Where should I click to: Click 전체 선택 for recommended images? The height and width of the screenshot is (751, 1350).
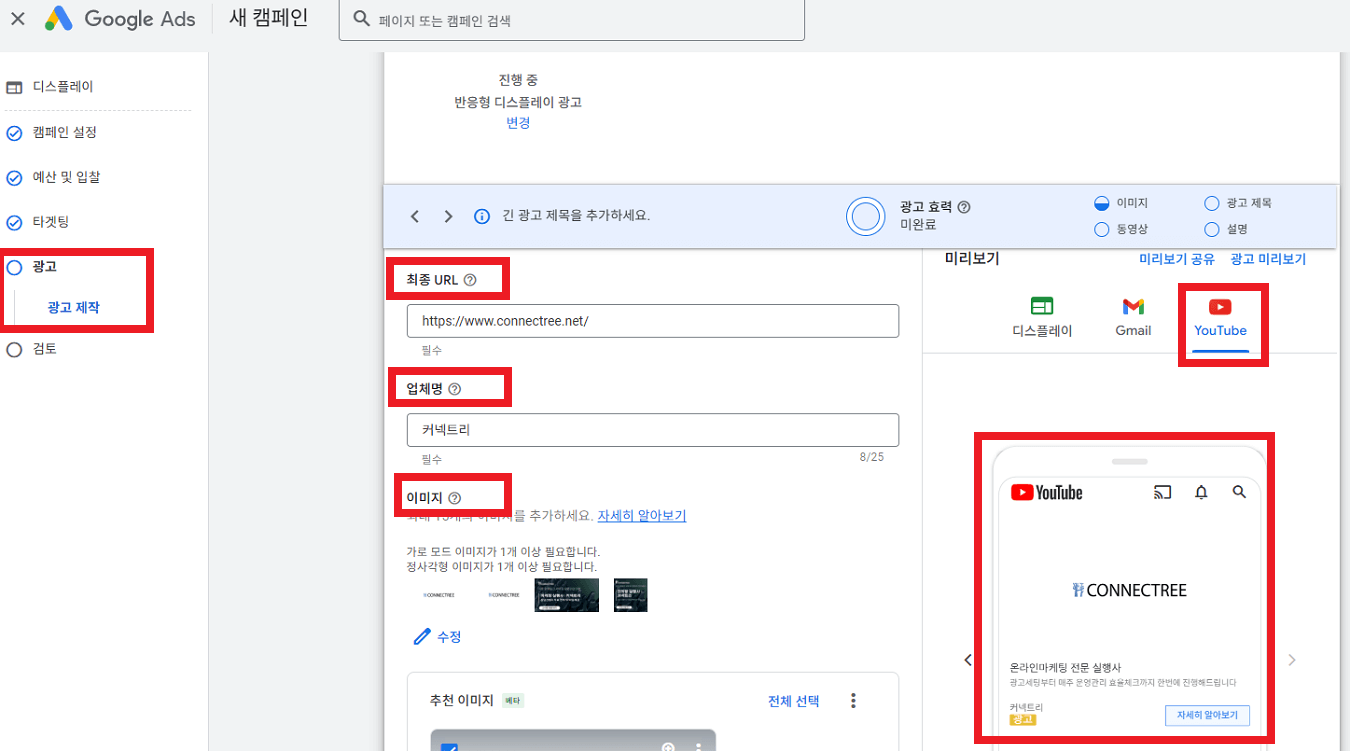tap(794, 701)
